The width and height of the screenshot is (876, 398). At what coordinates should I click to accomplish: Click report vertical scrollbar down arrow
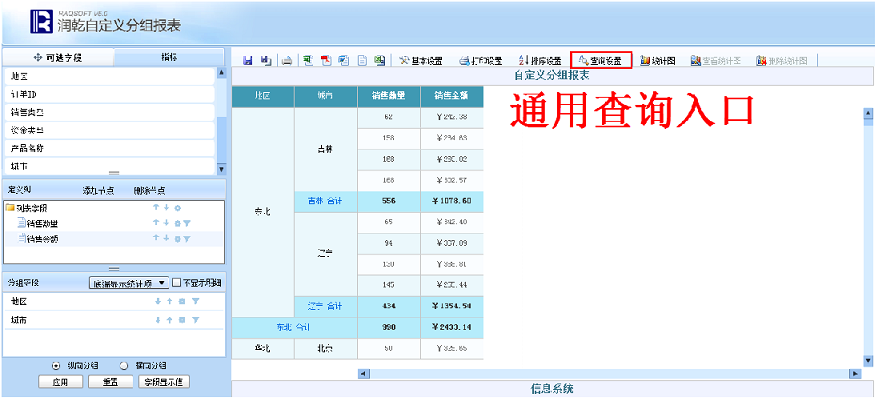click(x=868, y=361)
